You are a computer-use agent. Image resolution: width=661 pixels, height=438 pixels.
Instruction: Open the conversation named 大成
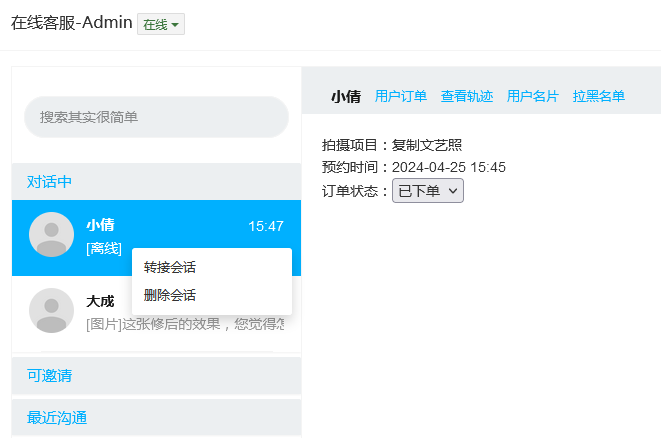click(x=100, y=301)
